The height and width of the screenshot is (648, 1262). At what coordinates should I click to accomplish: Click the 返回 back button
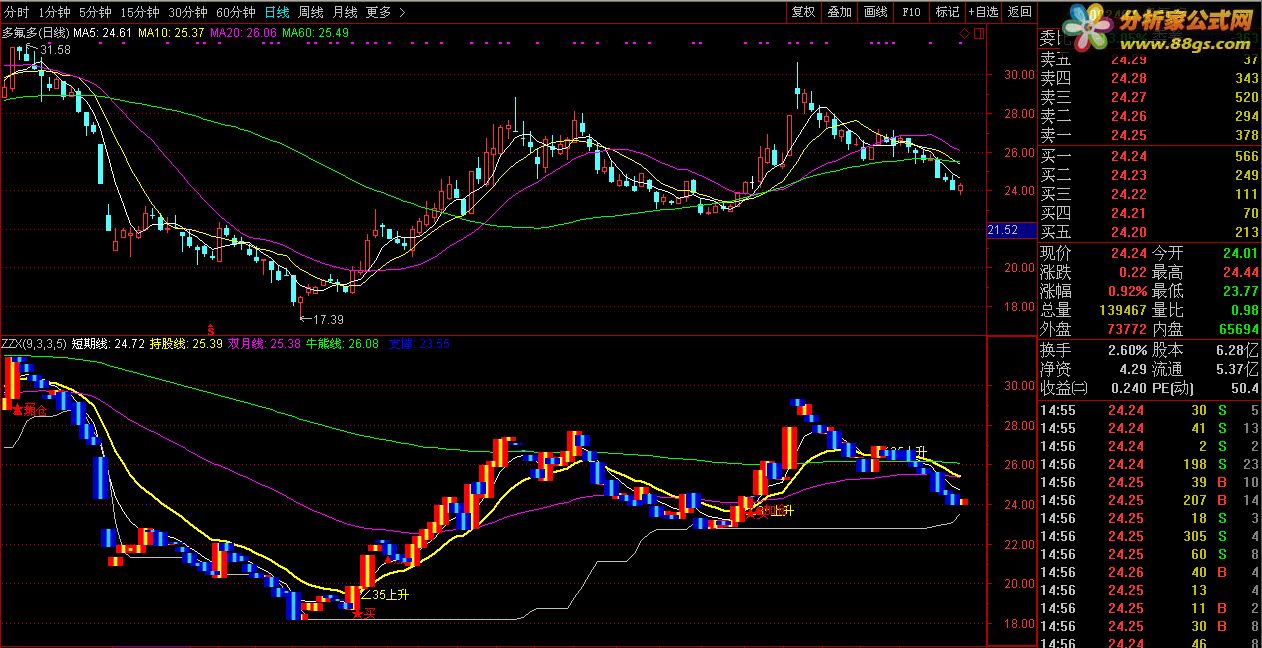coord(1019,12)
